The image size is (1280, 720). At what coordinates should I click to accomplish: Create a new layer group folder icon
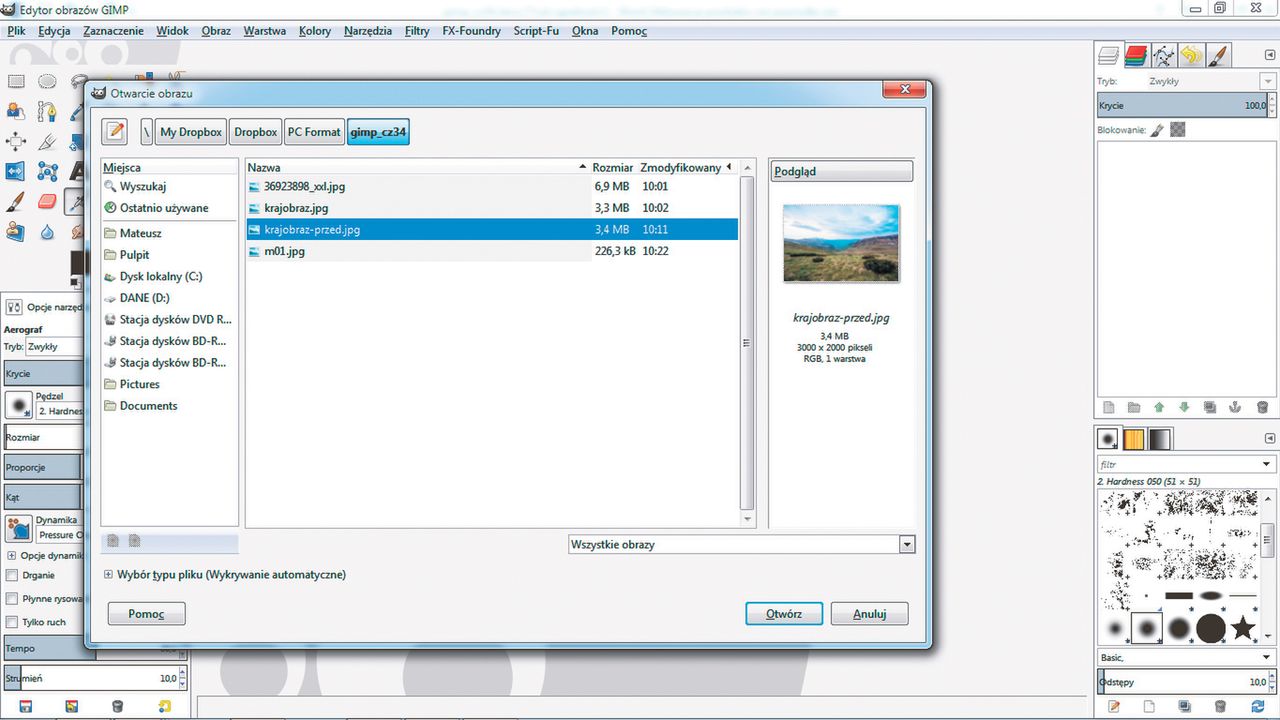1133,407
